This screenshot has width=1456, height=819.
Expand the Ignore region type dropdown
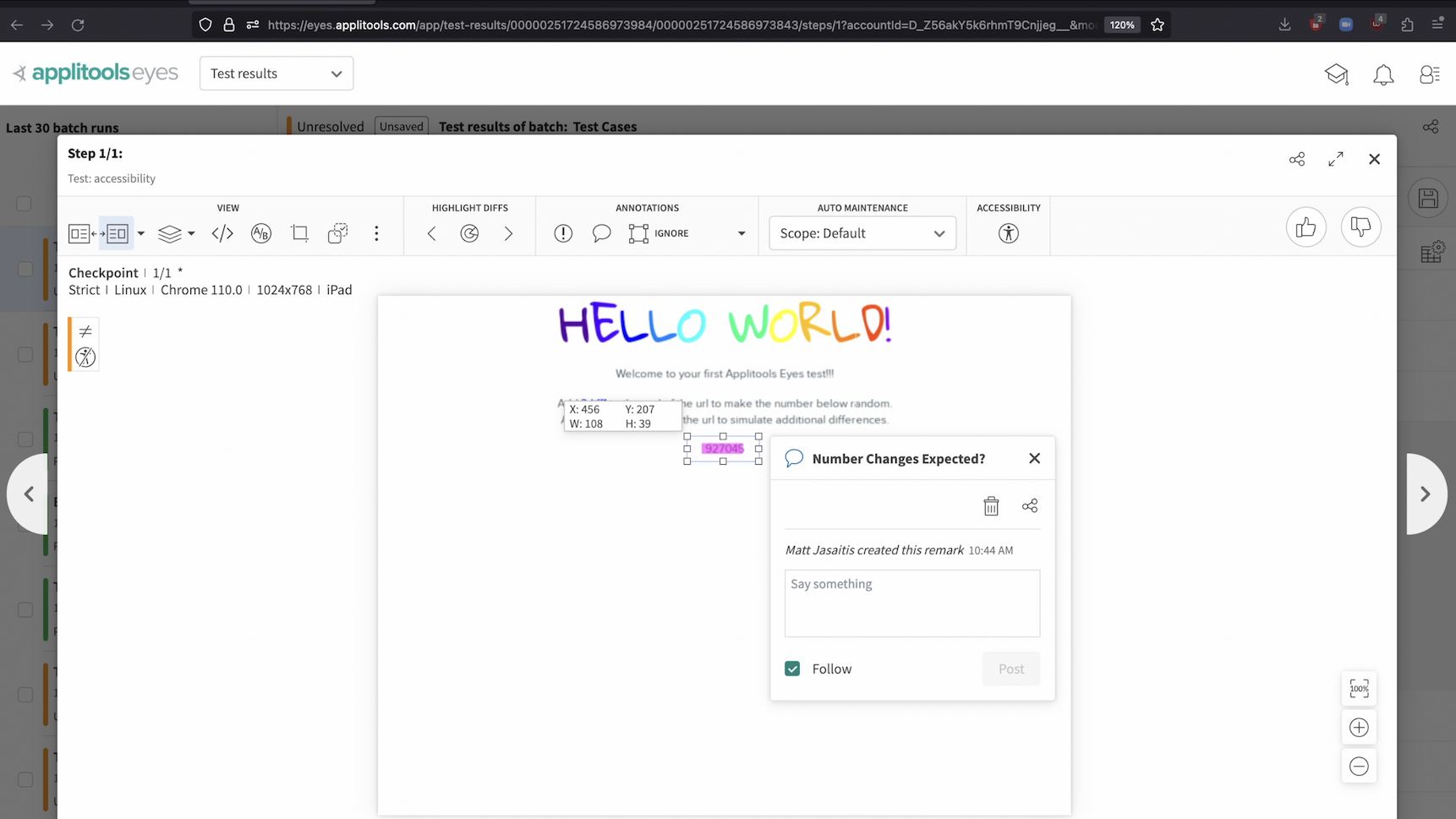[742, 233]
